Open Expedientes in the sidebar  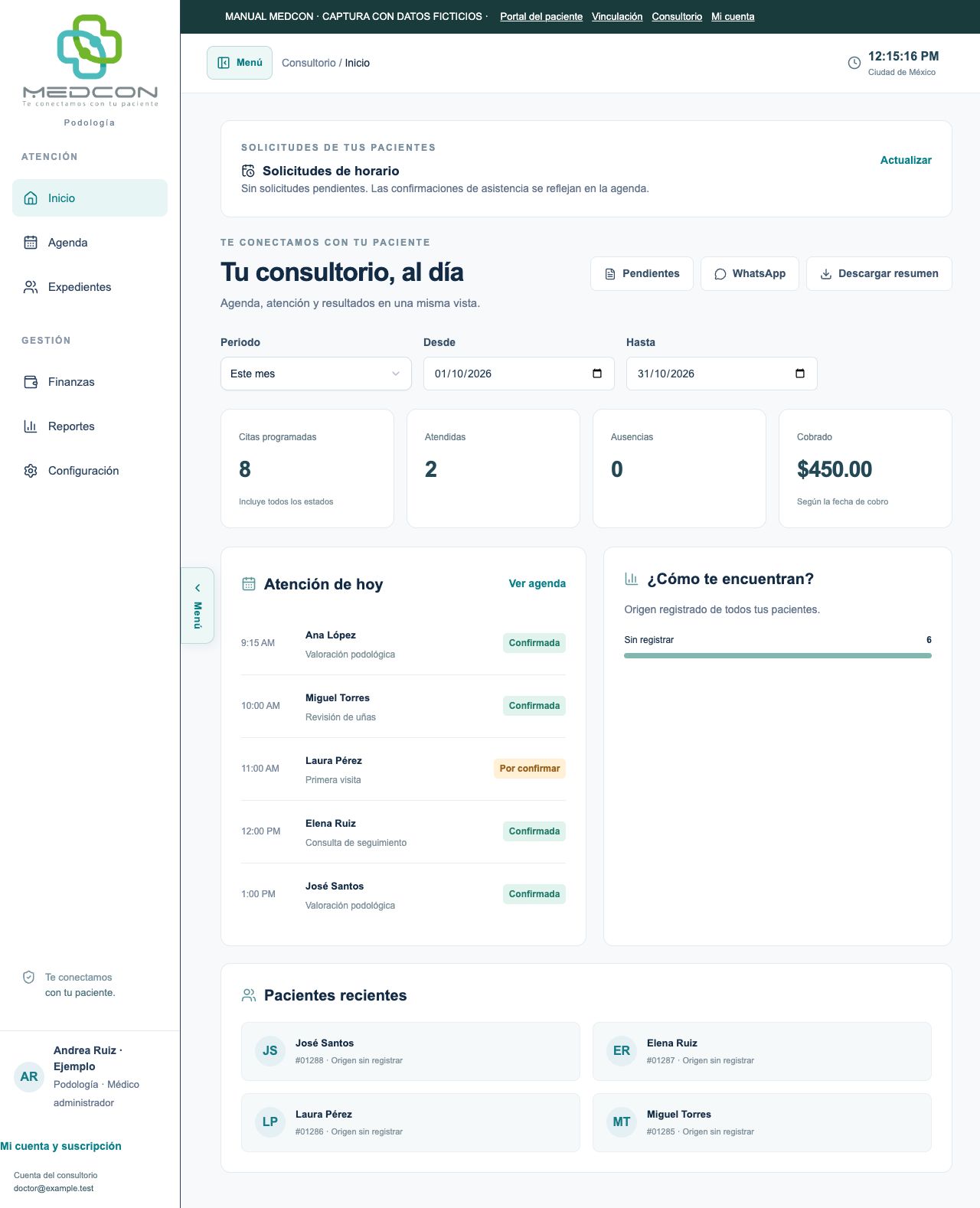[x=90, y=287]
